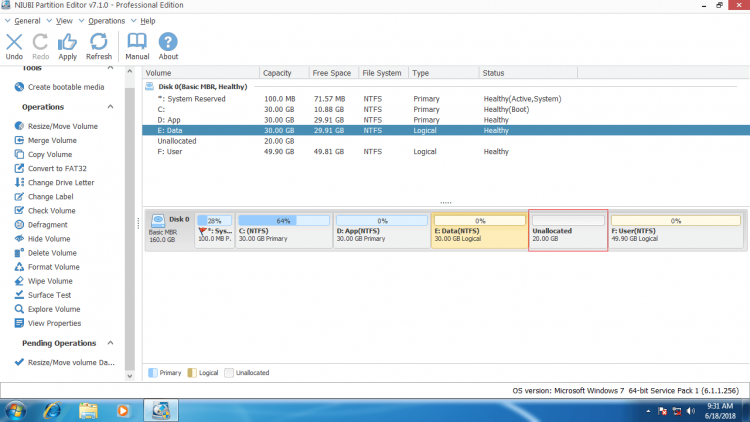Click the Primary legend color swatch
This screenshot has height=422, width=750.
(153, 373)
